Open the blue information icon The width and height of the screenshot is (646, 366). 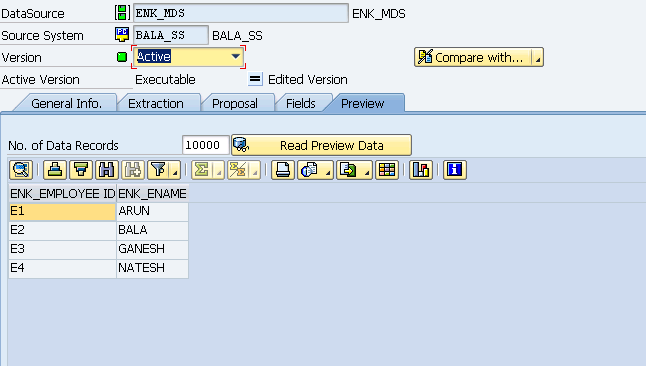click(x=455, y=170)
